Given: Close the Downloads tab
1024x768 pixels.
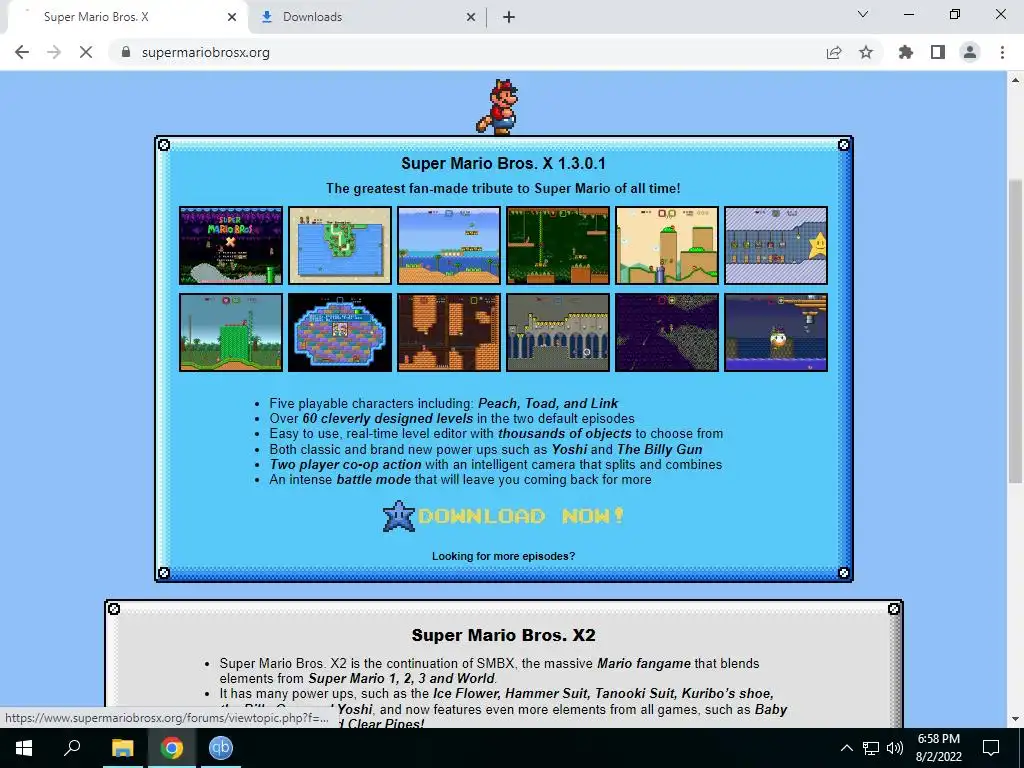Looking at the screenshot, I should 471,17.
